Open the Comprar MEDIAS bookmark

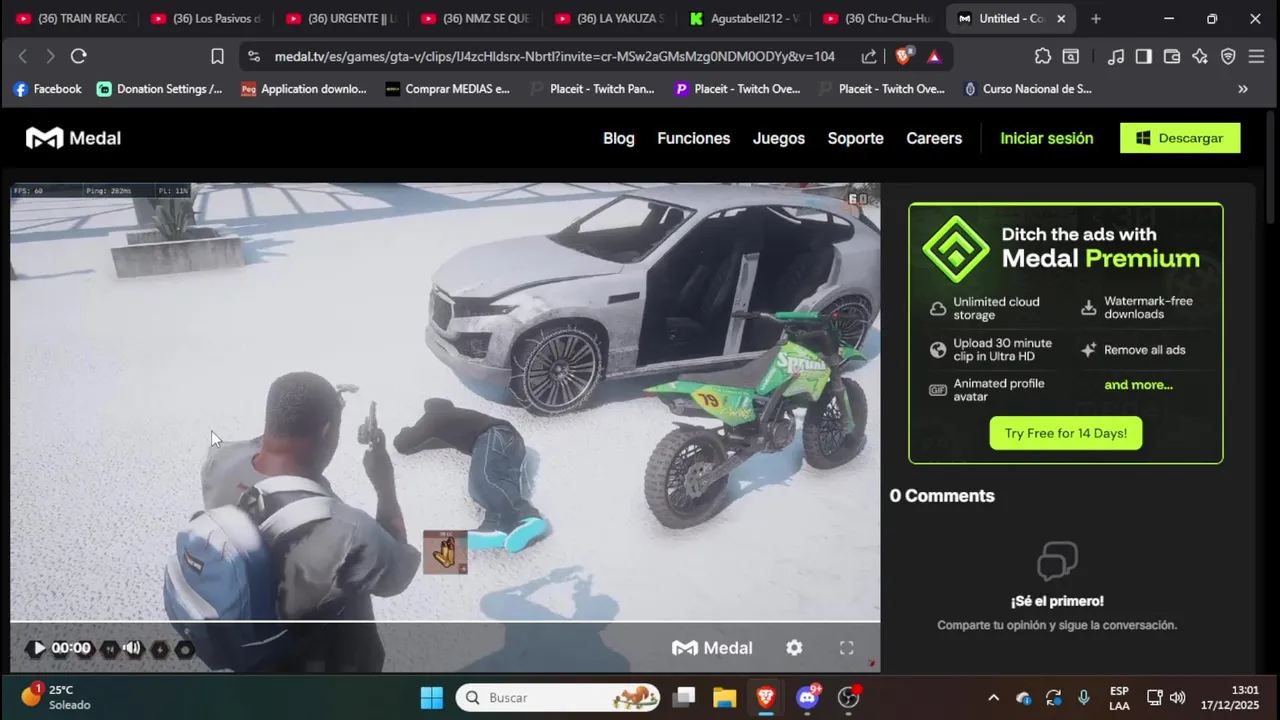[x=448, y=89]
